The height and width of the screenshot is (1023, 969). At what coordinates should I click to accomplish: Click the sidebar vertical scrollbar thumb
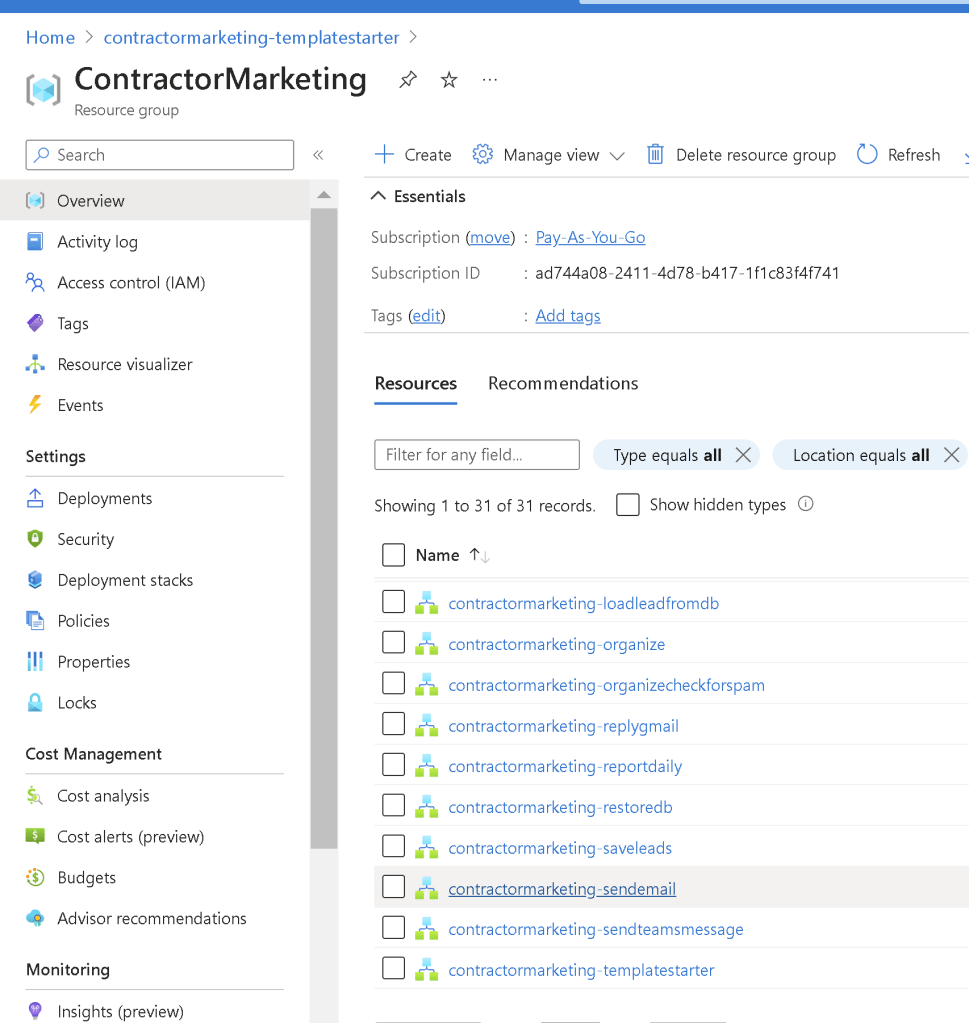pos(324,528)
